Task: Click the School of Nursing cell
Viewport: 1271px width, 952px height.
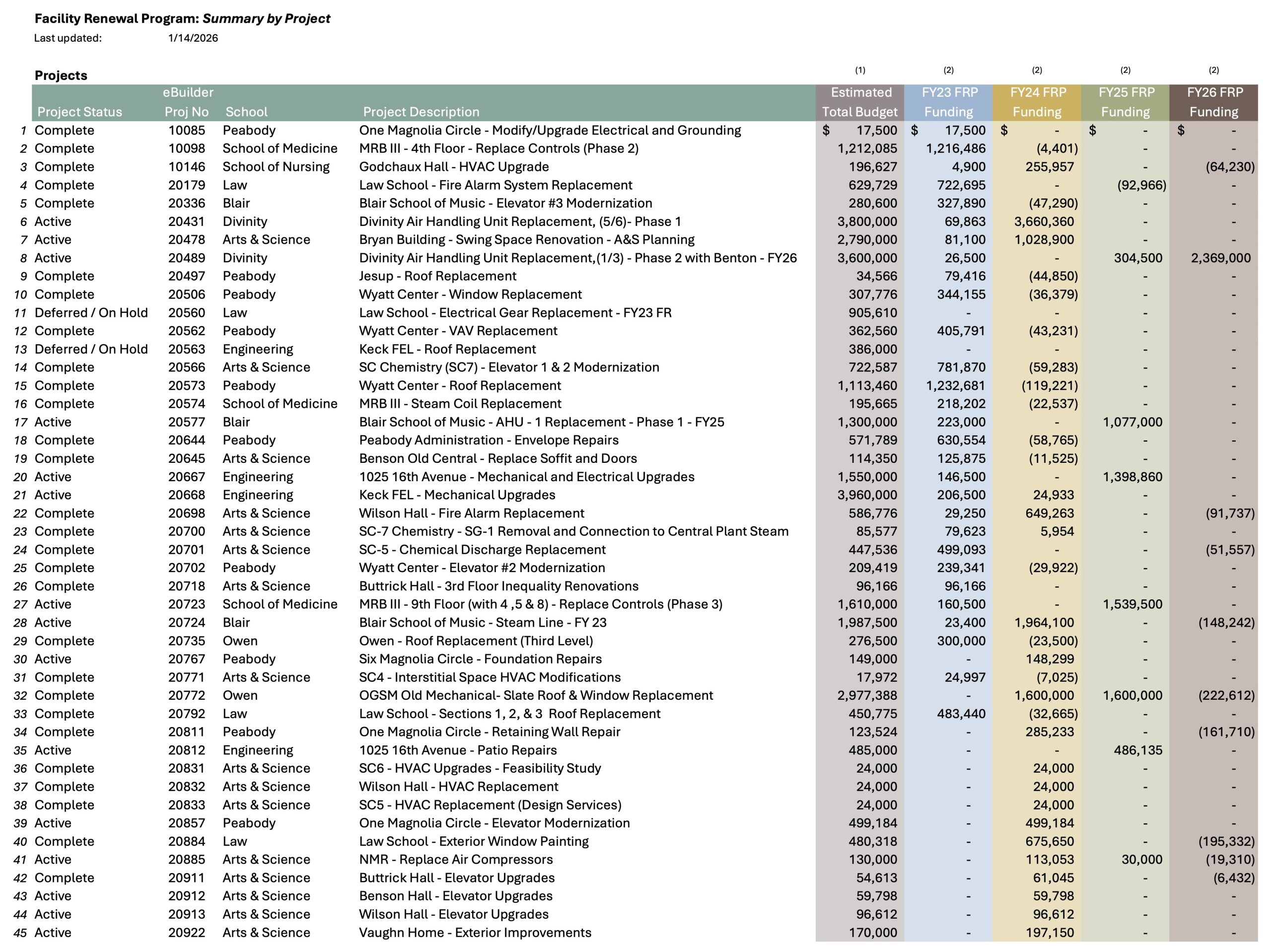Action: click(276, 167)
